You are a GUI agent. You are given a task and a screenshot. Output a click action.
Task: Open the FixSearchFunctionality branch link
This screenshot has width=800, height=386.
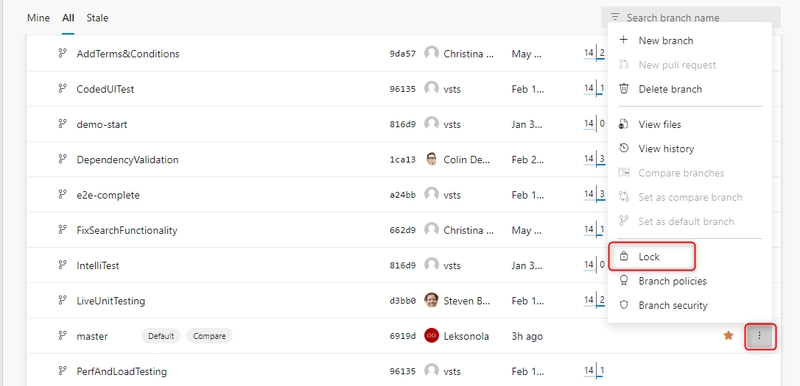pos(127,230)
